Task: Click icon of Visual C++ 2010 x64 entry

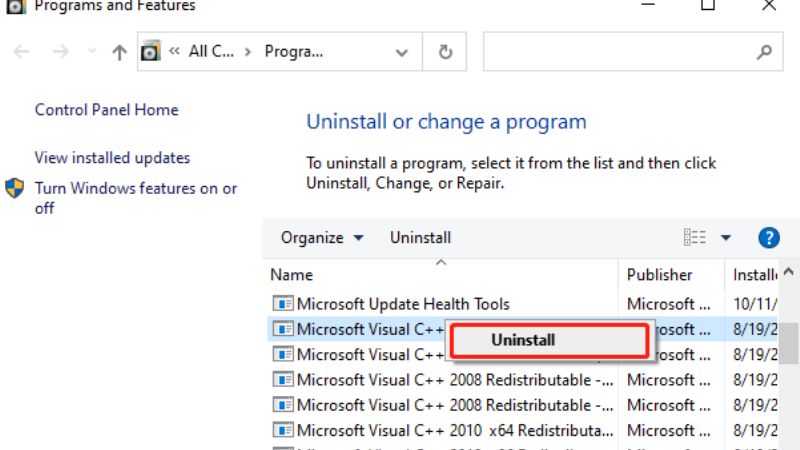Action: [x=283, y=430]
